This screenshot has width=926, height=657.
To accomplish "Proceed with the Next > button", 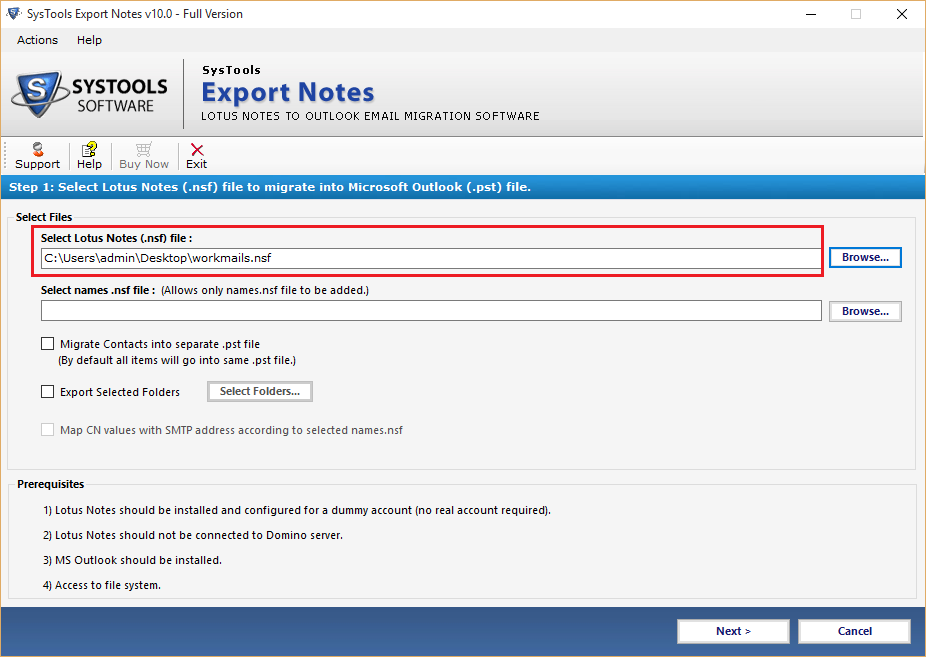I will [733, 631].
